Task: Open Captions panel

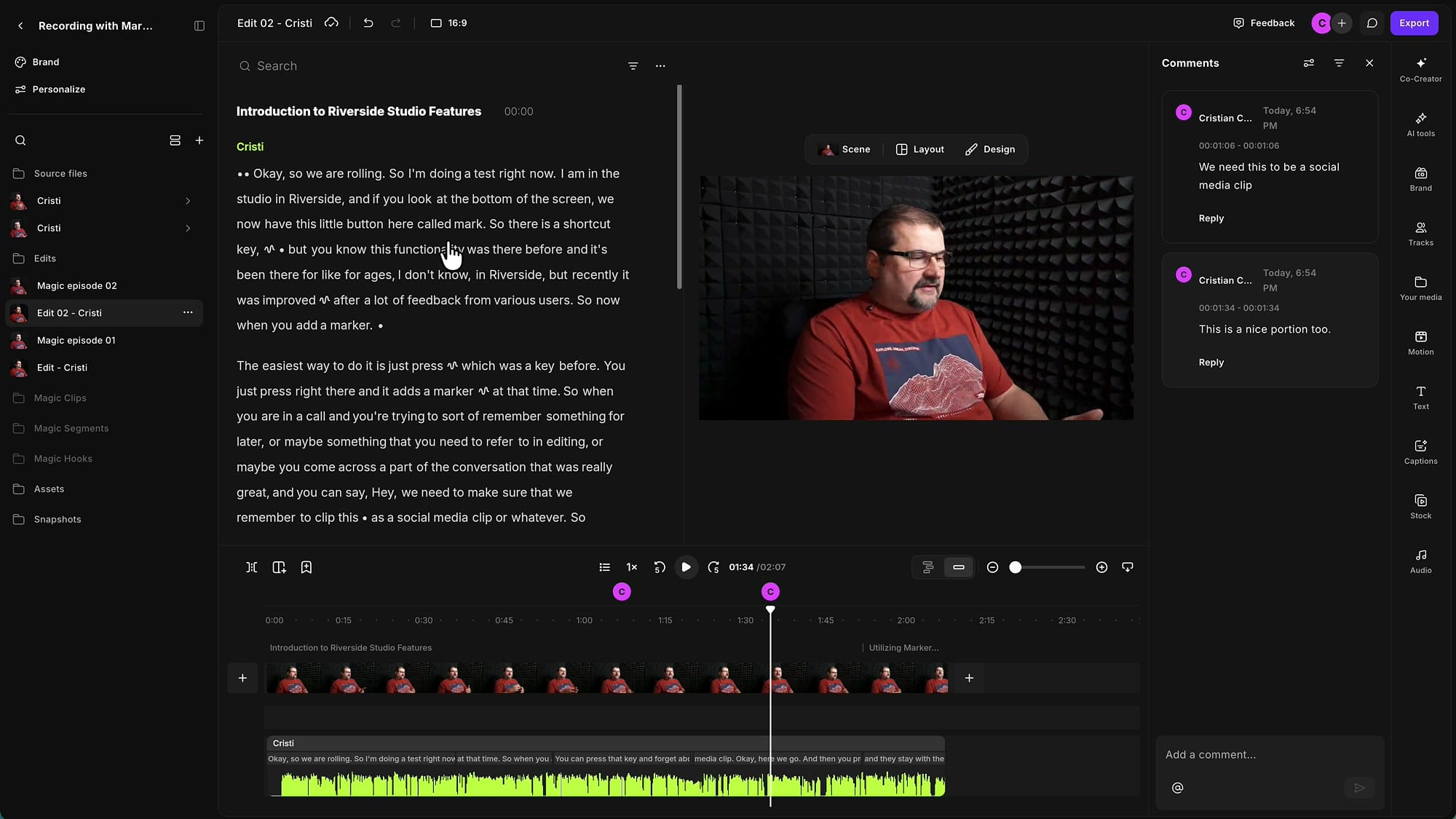Action: click(1420, 452)
